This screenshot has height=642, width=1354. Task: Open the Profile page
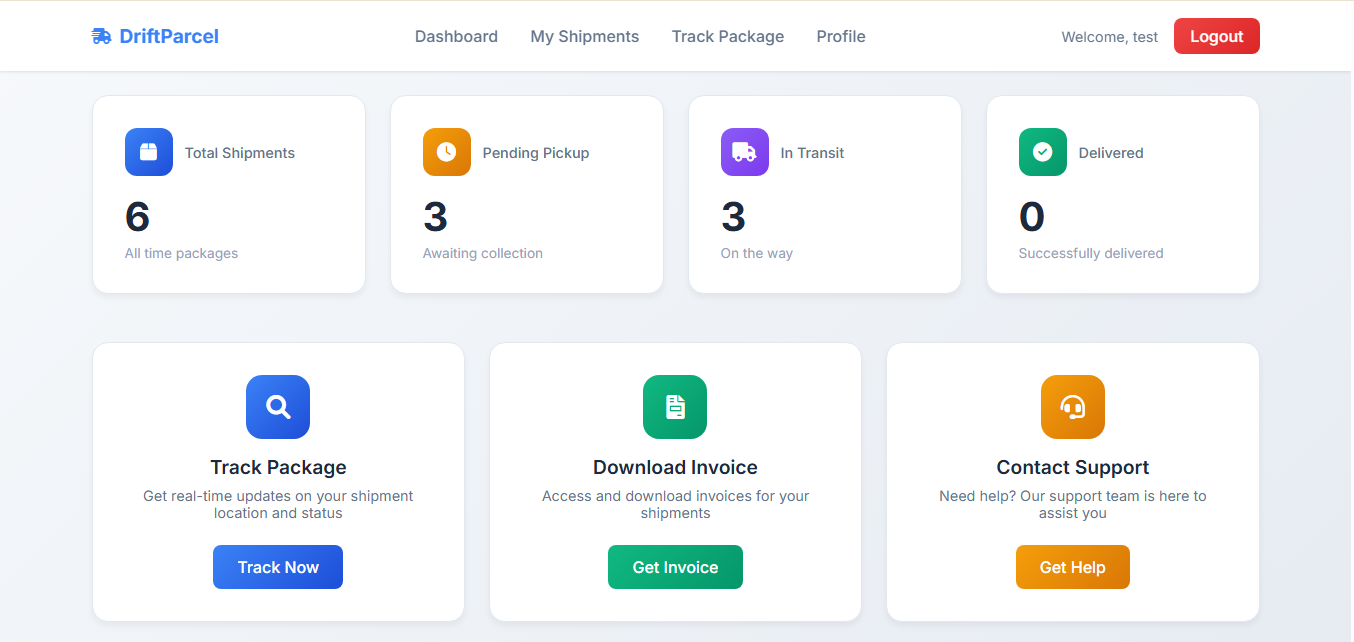coord(840,36)
